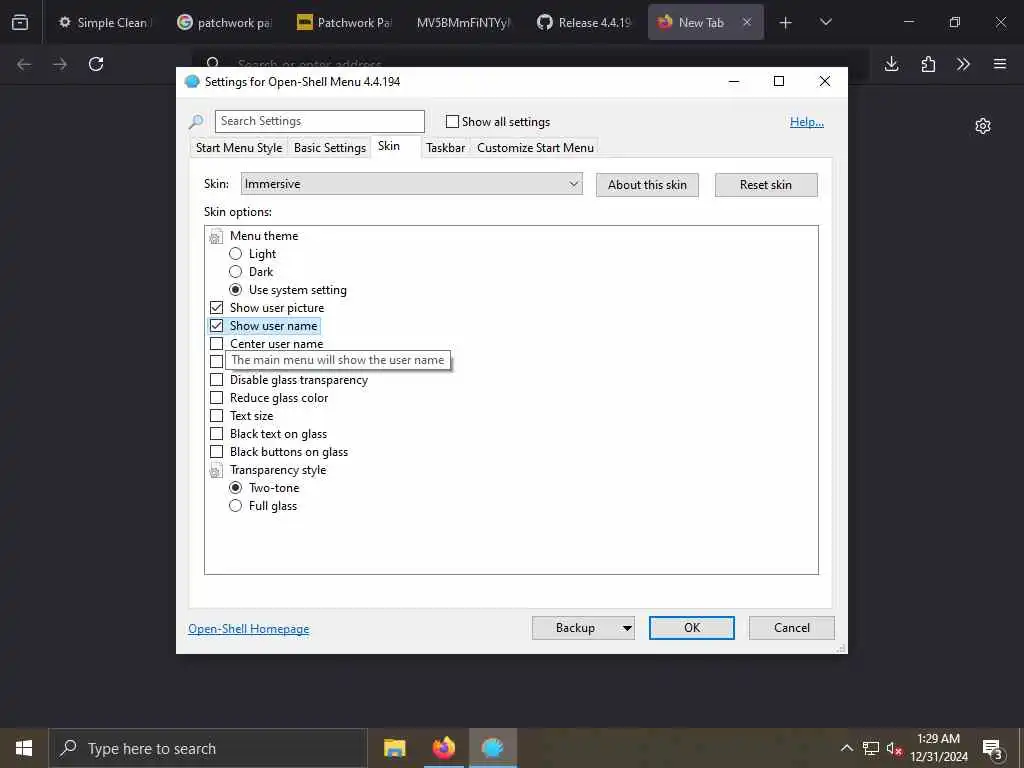The image size is (1024, 768).
Task: Open the Basic Settings tab
Action: [330, 148]
